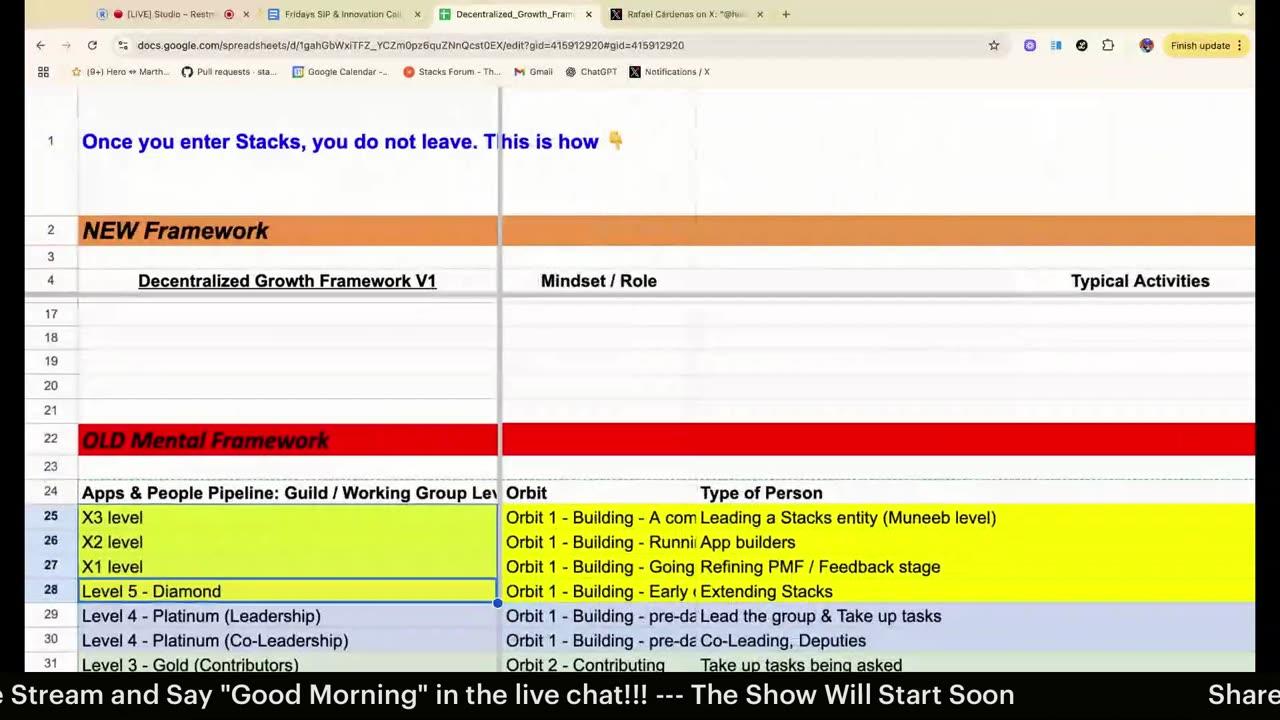Open the Stacks Forum bookmark
The height and width of the screenshot is (720, 1280).
pos(452,72)
